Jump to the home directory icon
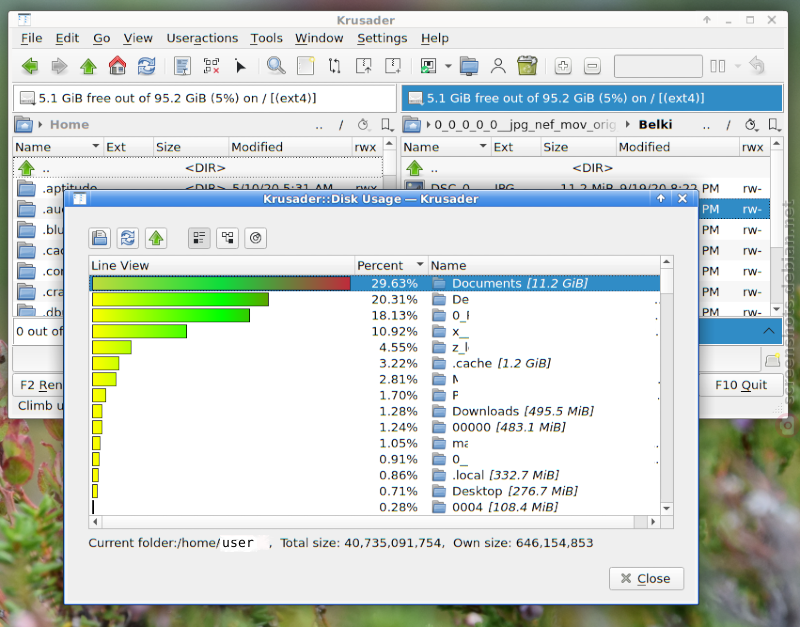This screenshot has height=627, width=800. (117, 66)
